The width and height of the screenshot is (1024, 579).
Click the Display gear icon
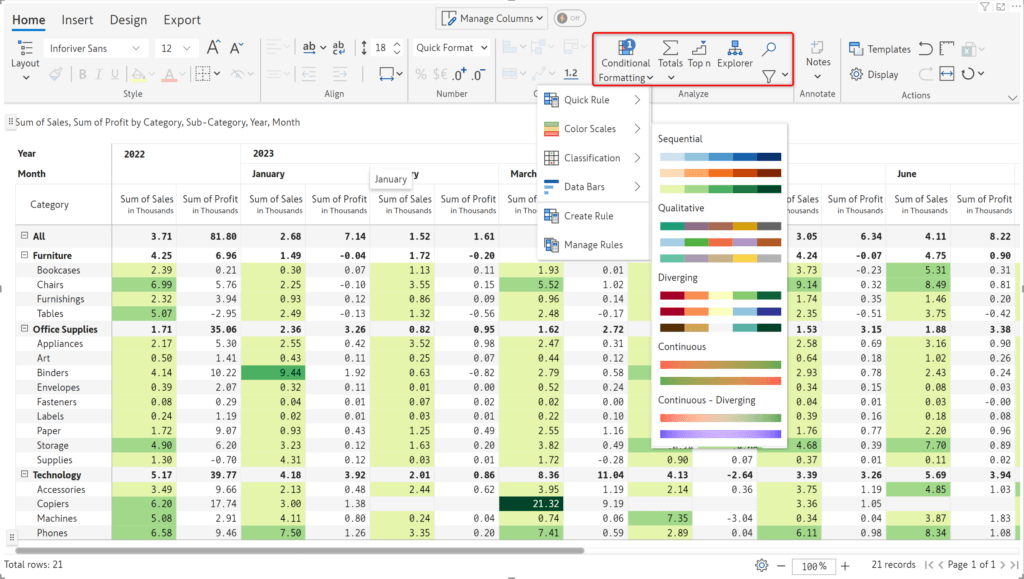pos(857,74)
